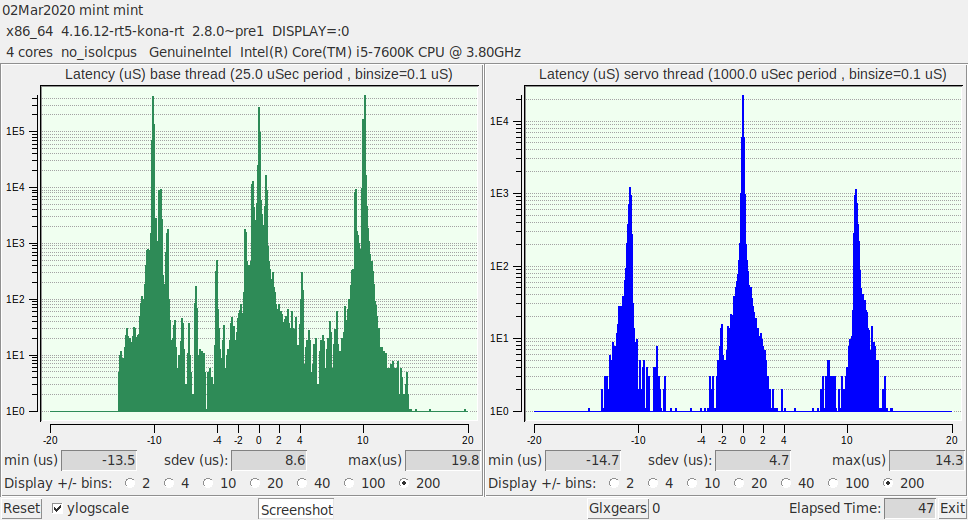Screen dimensions: 968x520
Task: Click the Intel Core i5-7600K CPU text
Action: click(x=380, y=52)
